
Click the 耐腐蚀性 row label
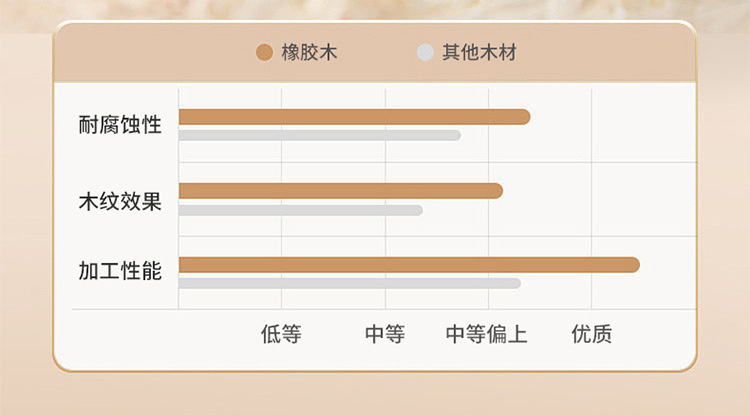120,125
